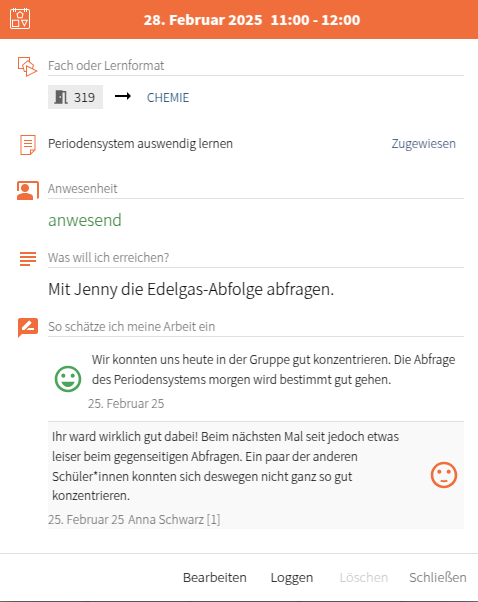The image size is (478, 602).
Task: Click the Zugewiesen status link
Action: (x=423, y=144)
